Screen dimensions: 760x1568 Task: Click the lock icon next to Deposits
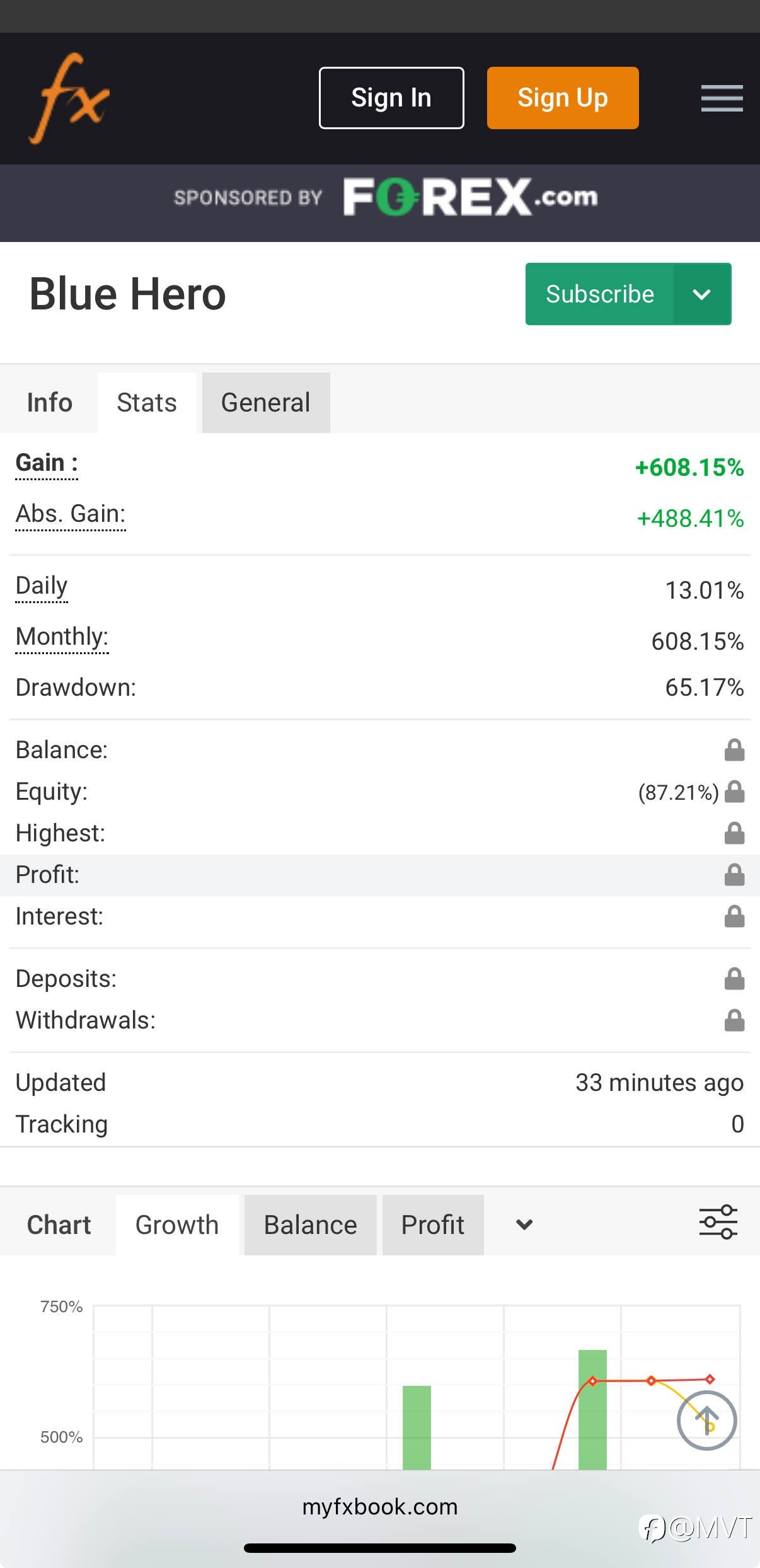tap(734, 979)
